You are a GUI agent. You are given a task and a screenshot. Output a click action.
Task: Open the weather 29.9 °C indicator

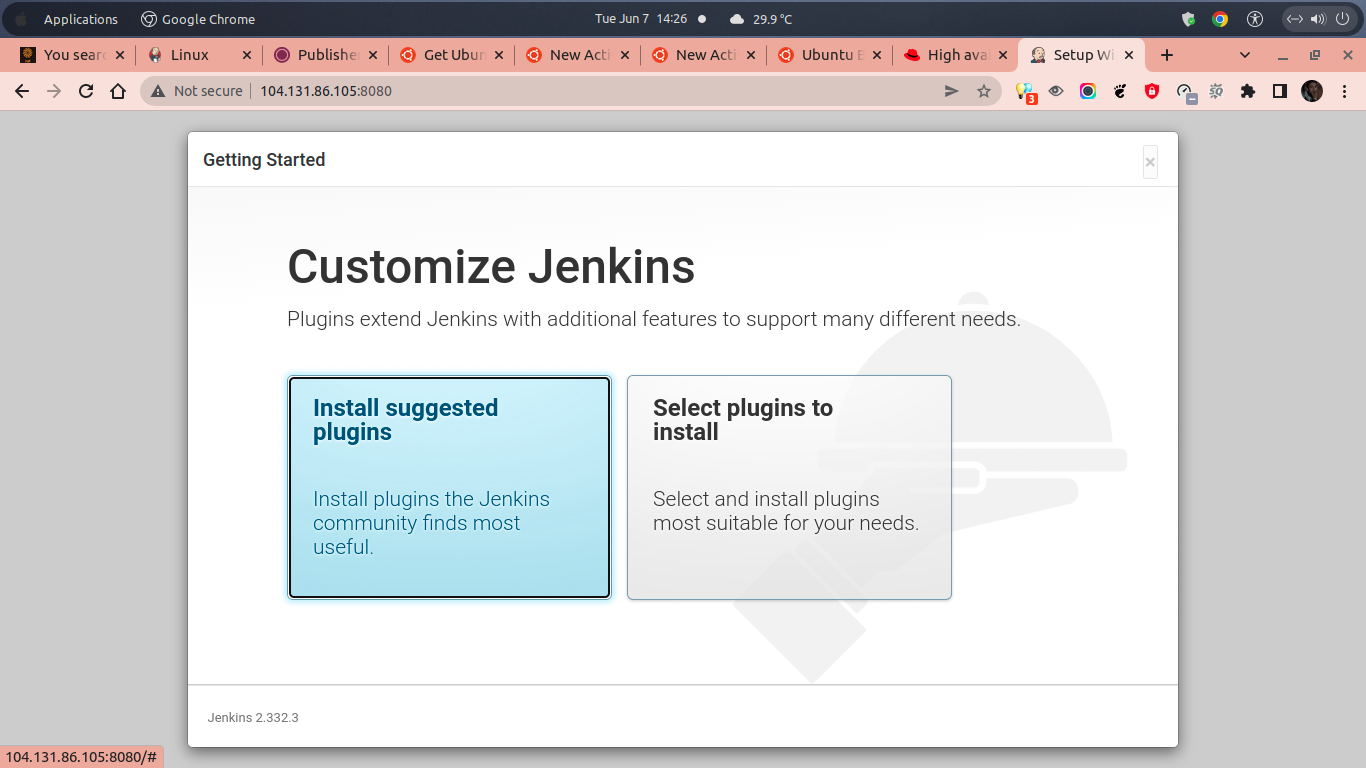pyautogui.click(x=761, y=19)
